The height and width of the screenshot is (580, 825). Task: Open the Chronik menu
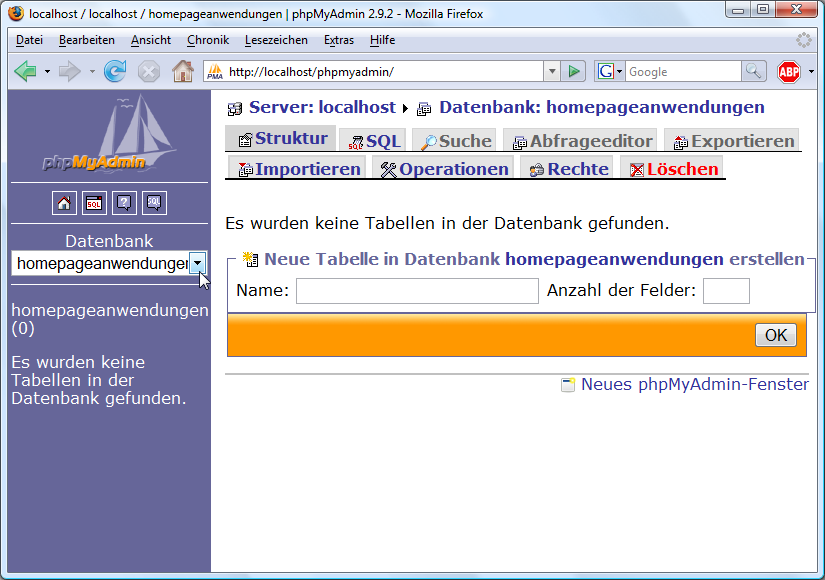pos(208,40)
